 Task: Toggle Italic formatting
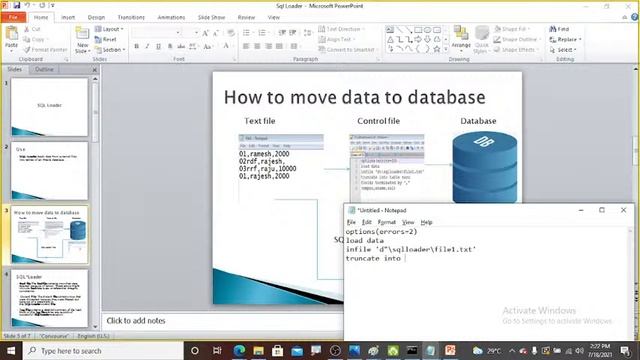(147, 46)
